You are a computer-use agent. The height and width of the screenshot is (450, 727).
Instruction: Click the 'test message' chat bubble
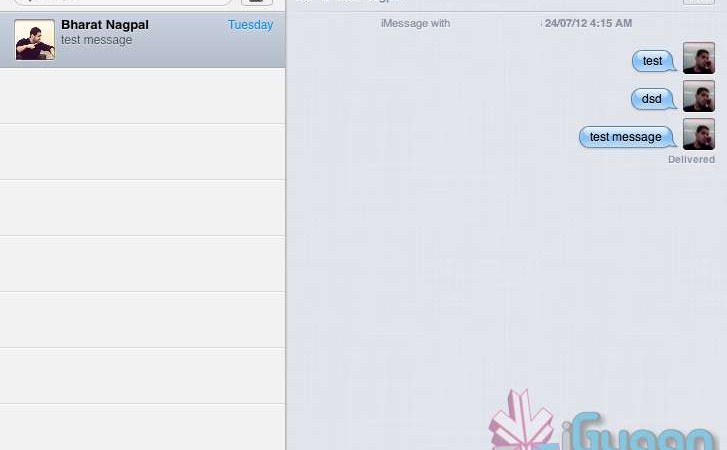click(x=626, y=137)
